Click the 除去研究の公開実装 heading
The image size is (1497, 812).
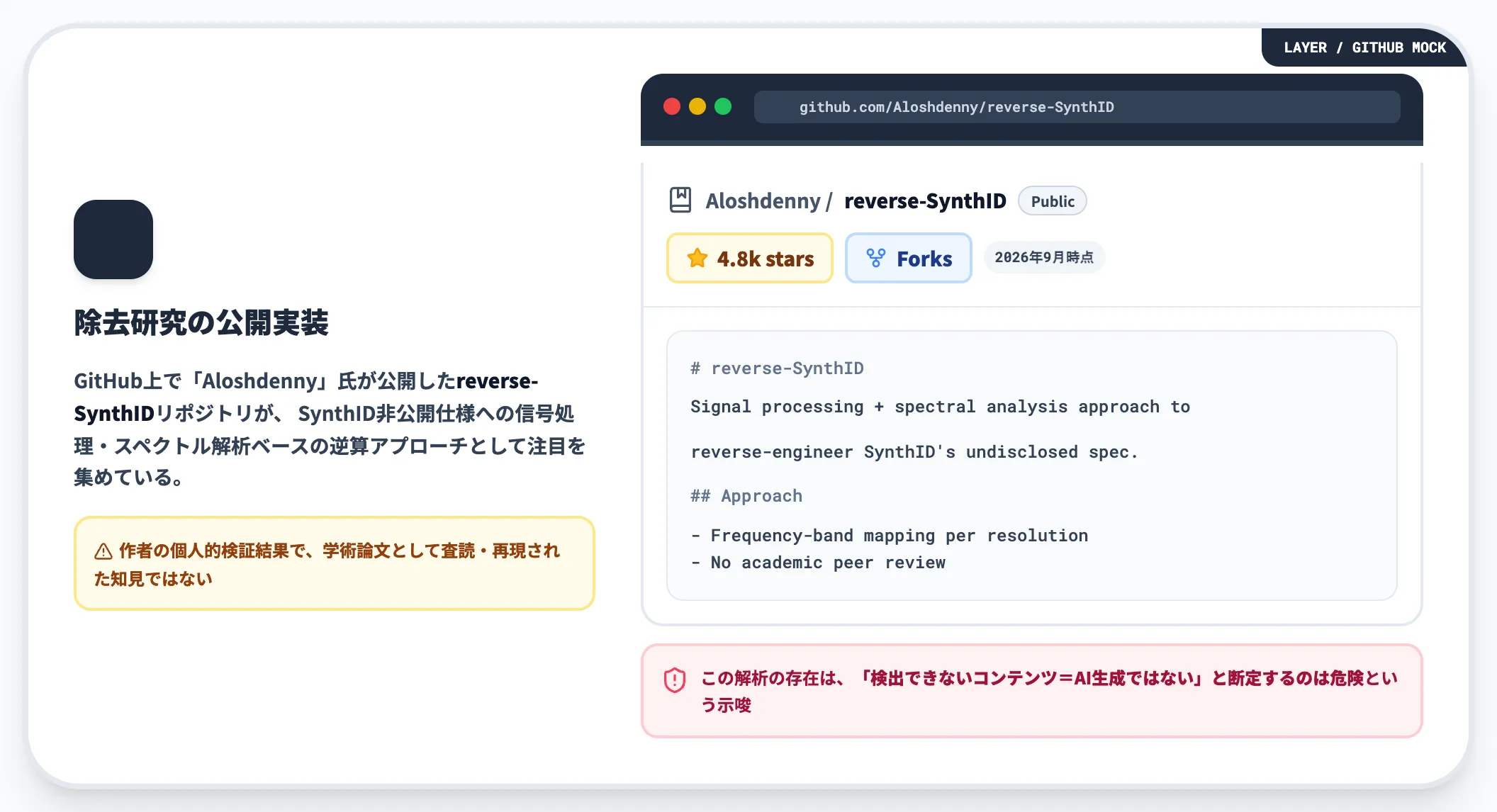point(201,322)
